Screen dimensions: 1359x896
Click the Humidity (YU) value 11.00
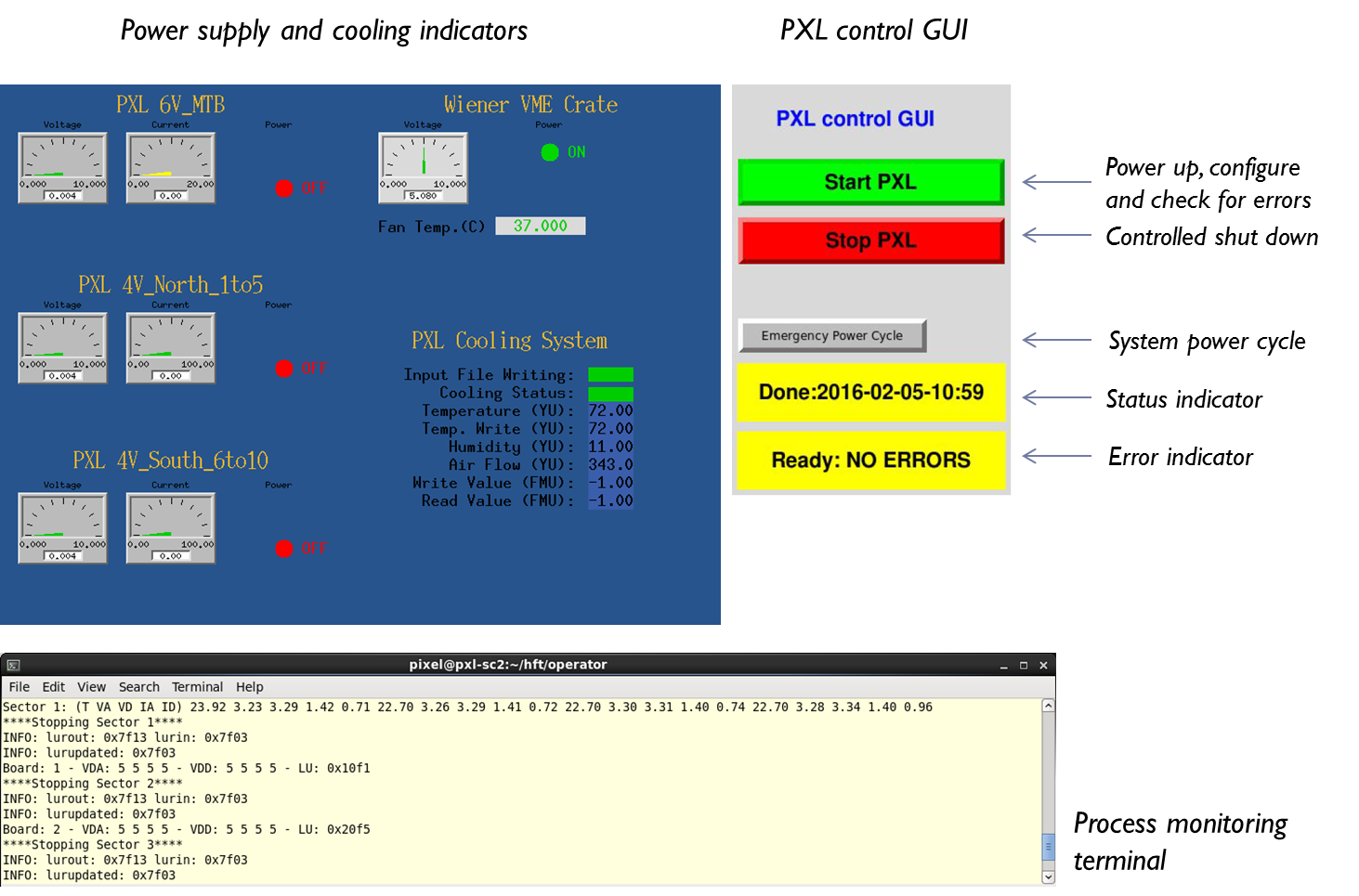pos(611,447)
